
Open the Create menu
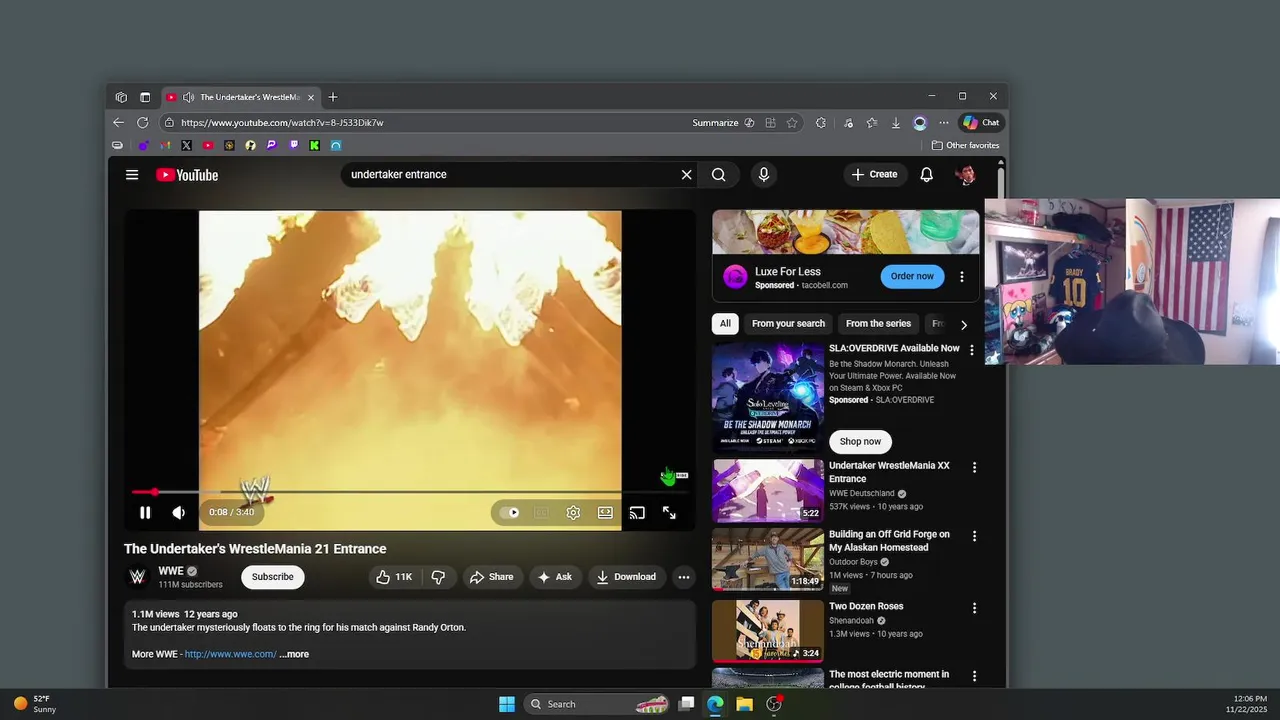tap(875, 175)
